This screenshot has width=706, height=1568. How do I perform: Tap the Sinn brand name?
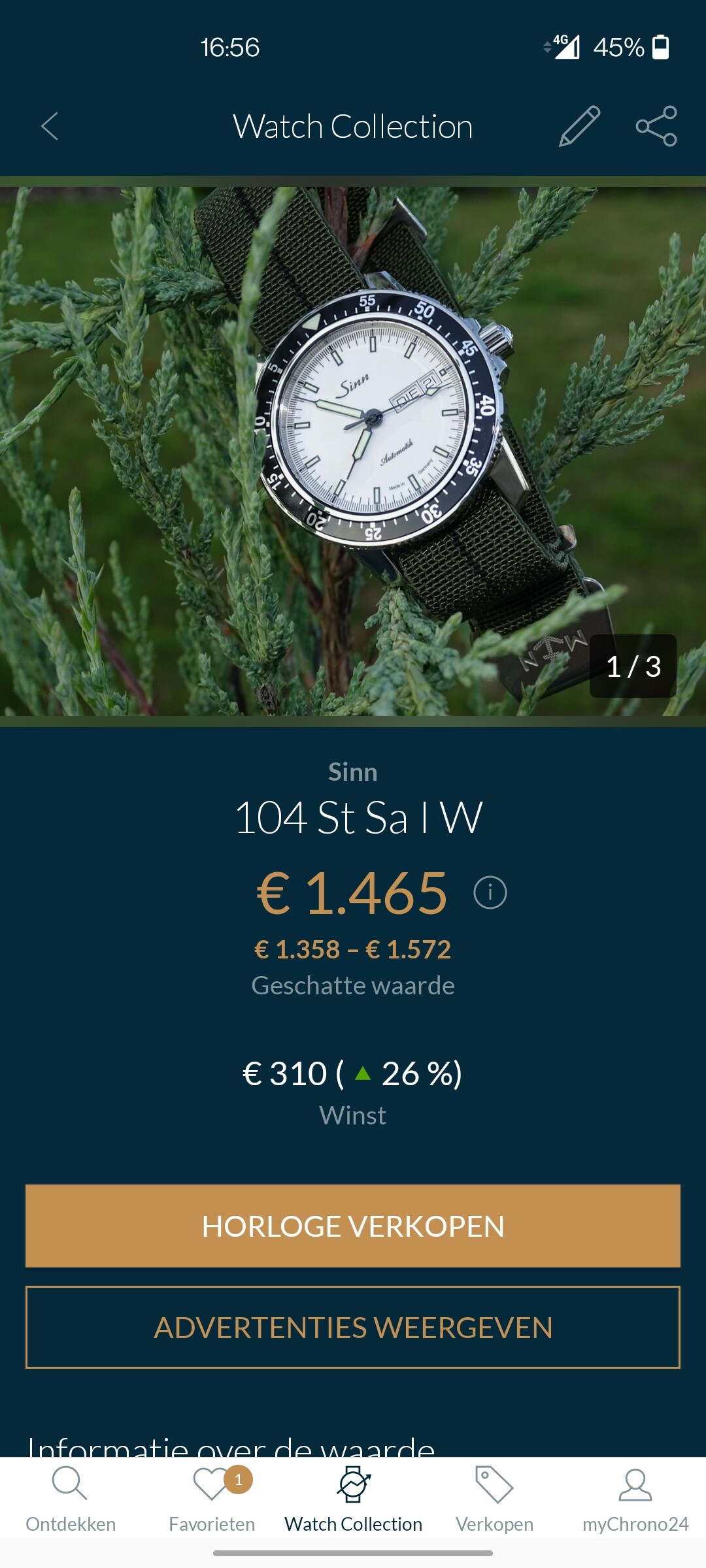point(353,772)
